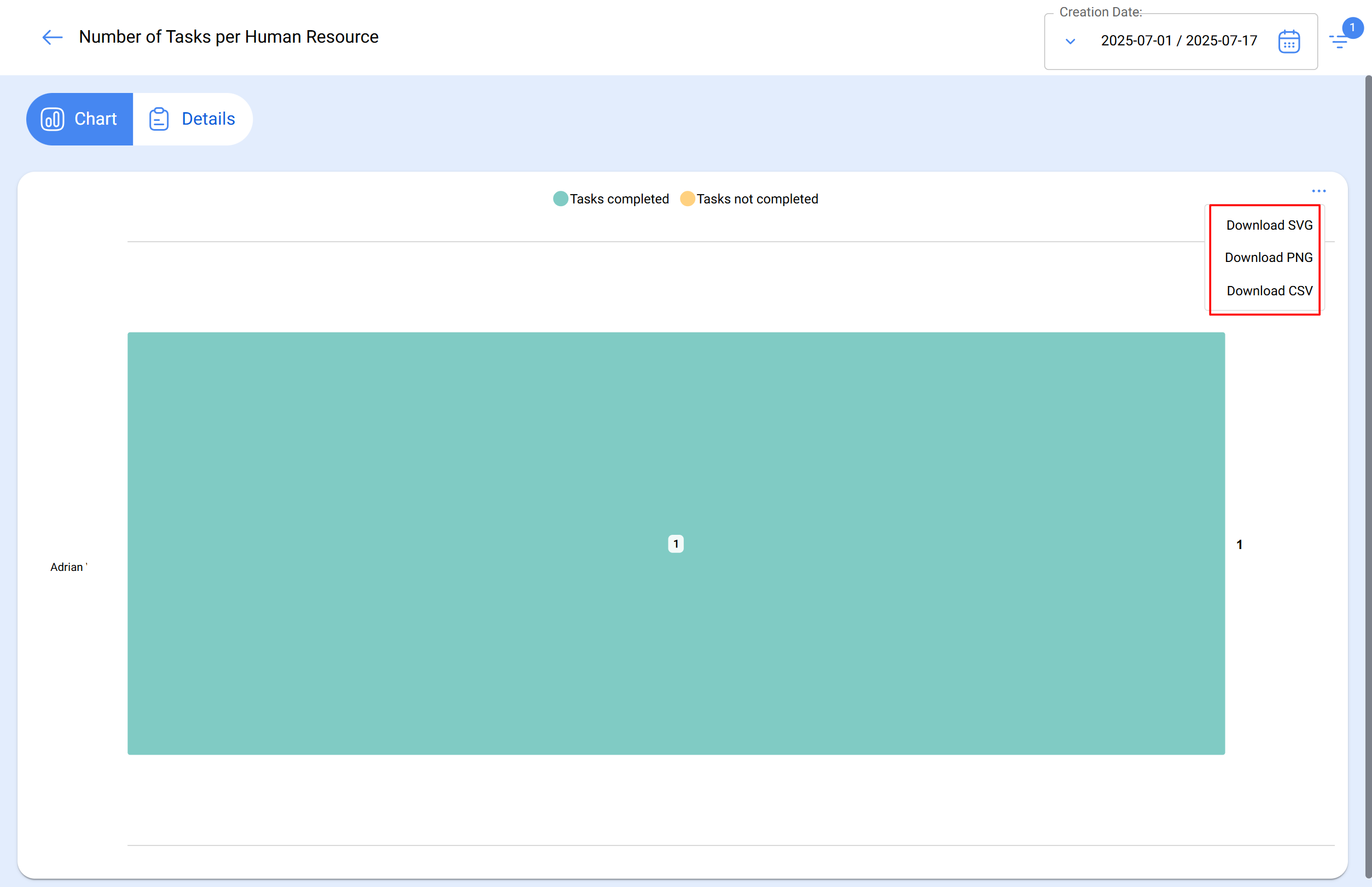The image size is (1372, 887).
Task: Expand the Creation Date dropdown chevron
Action: click(1070, 42)
